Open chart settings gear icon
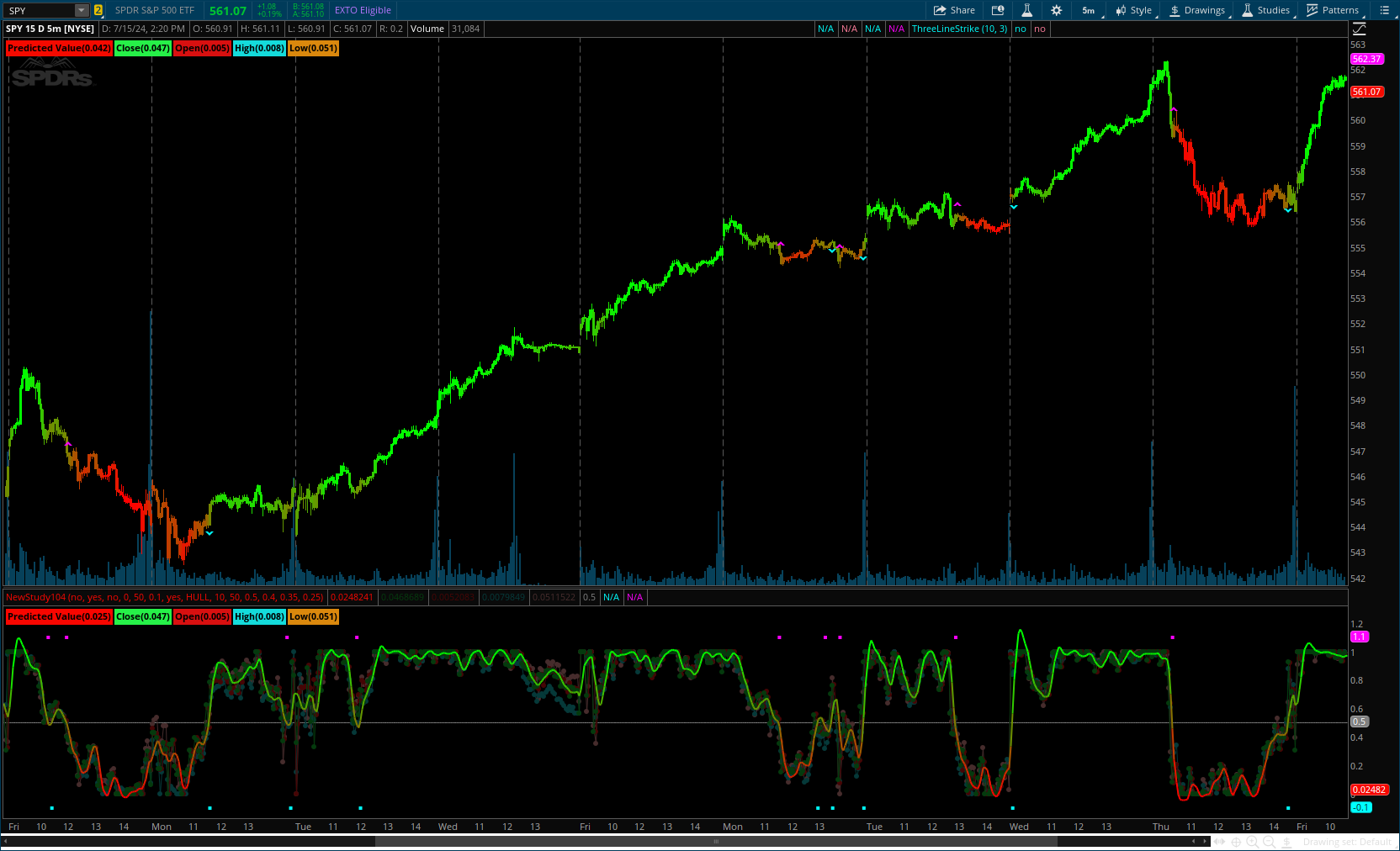1400x851 pixels. click(1056, 10)
